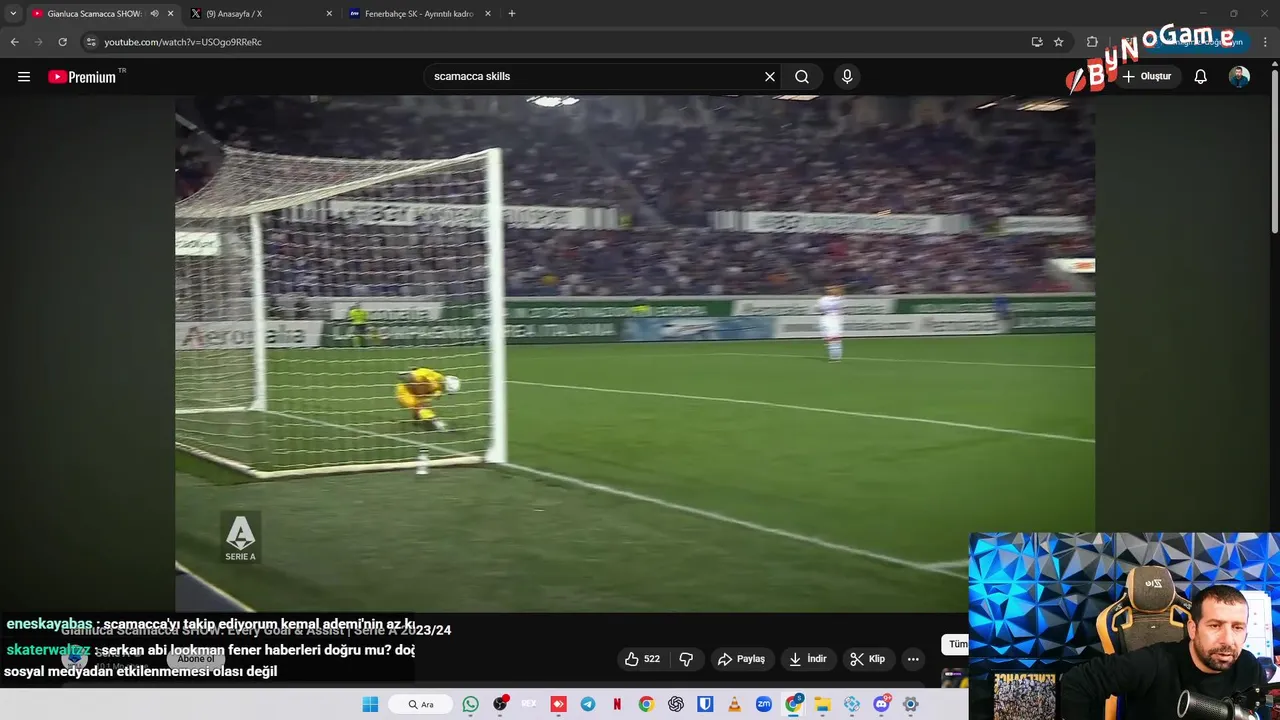Go back in browser history
The width and height of the screenshot is (1280, 720).
[14, 42]
